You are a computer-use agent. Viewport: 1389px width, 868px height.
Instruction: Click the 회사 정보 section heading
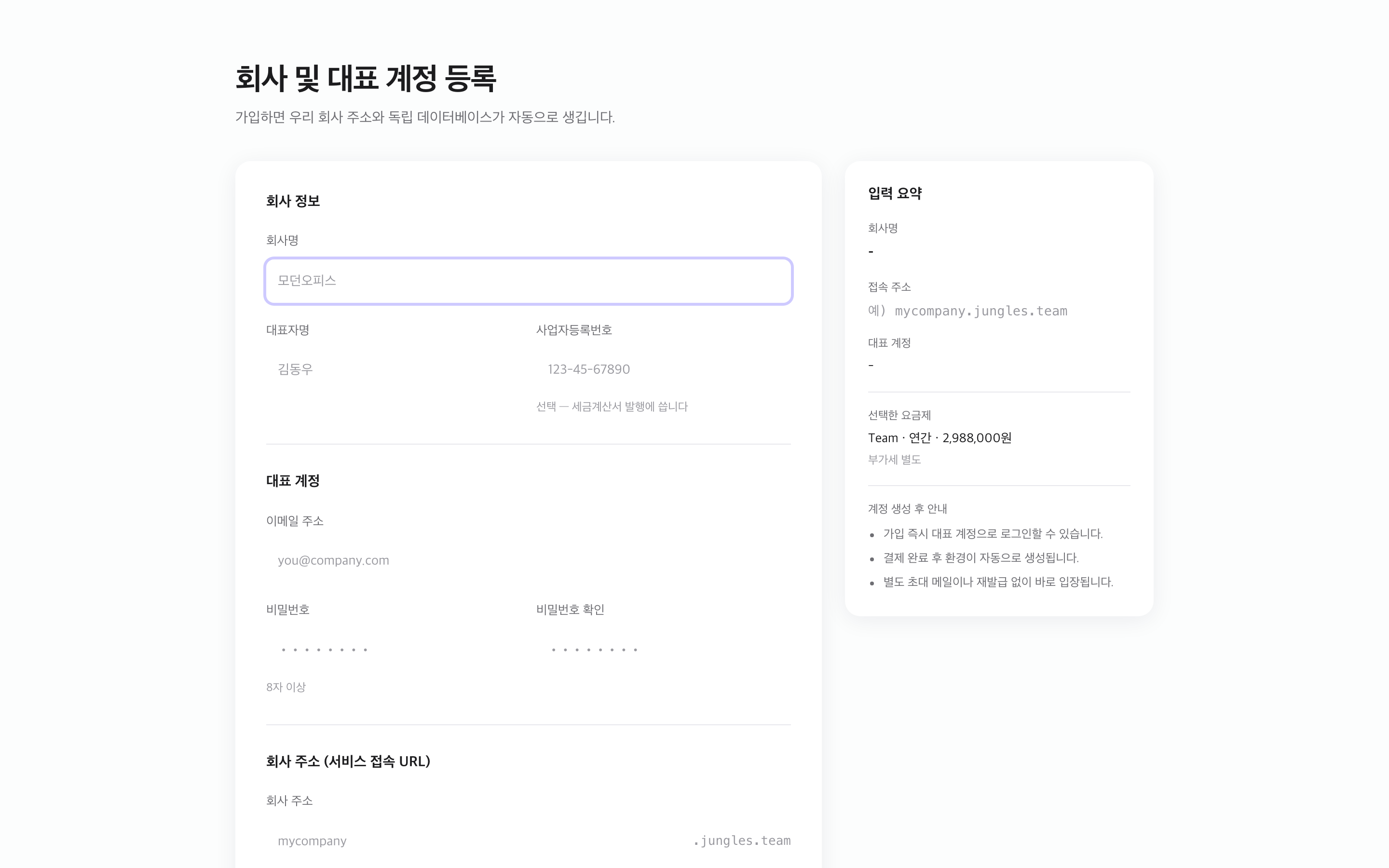point(293,201)
